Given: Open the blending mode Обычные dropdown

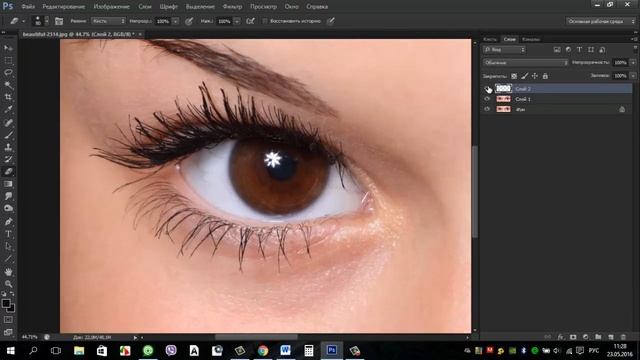Looking at the screenshot, I should [525, 62].
